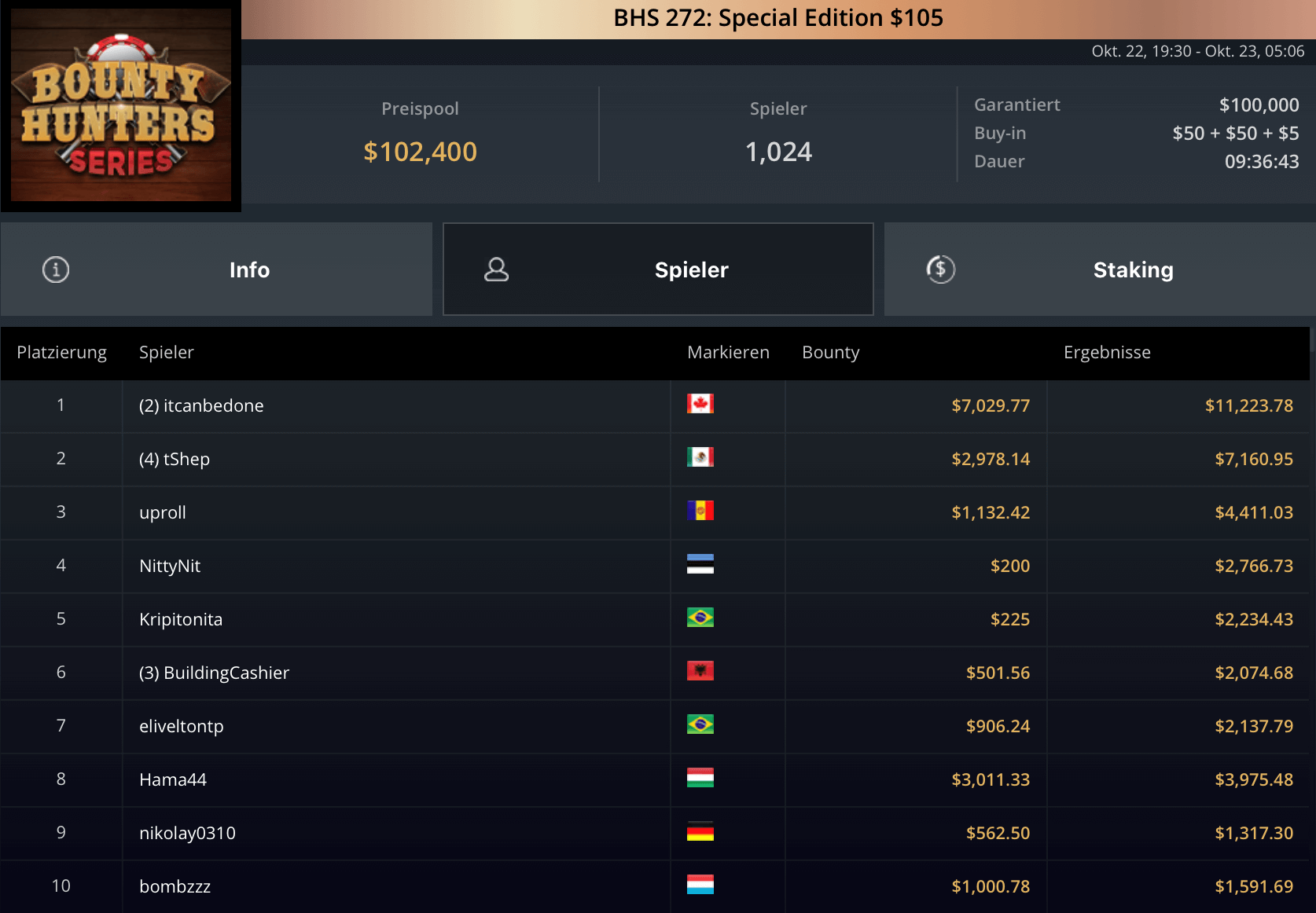
Task: Open the Info tab
Action: point(248,269)
